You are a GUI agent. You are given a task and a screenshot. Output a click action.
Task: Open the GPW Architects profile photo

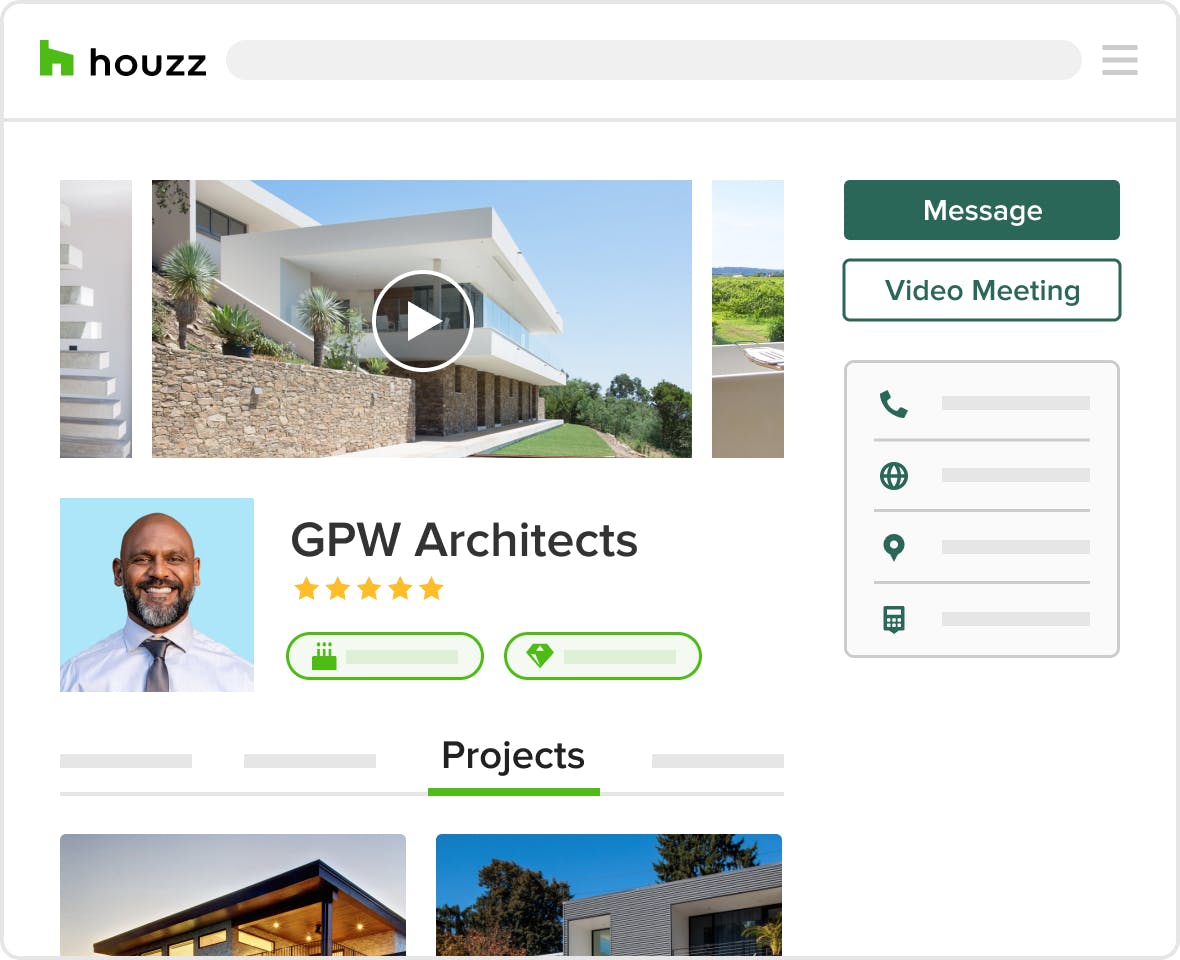[157, 594]
